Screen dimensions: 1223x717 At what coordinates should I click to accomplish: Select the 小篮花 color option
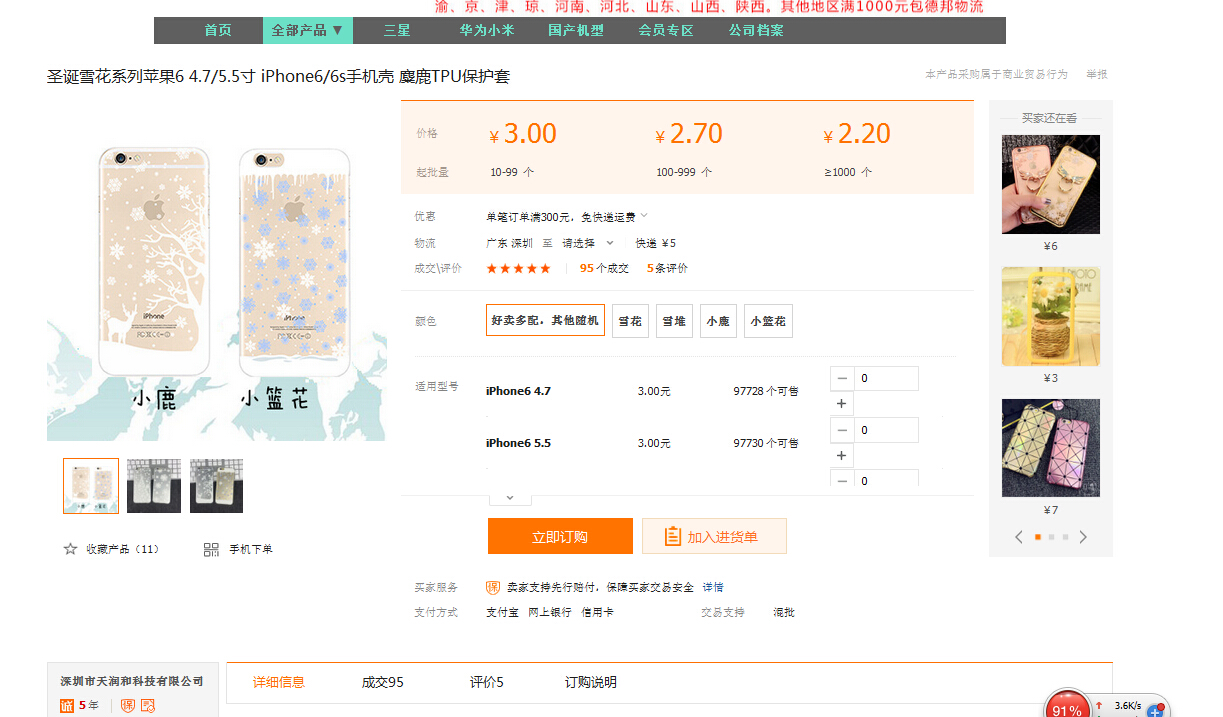click(768, 321)
